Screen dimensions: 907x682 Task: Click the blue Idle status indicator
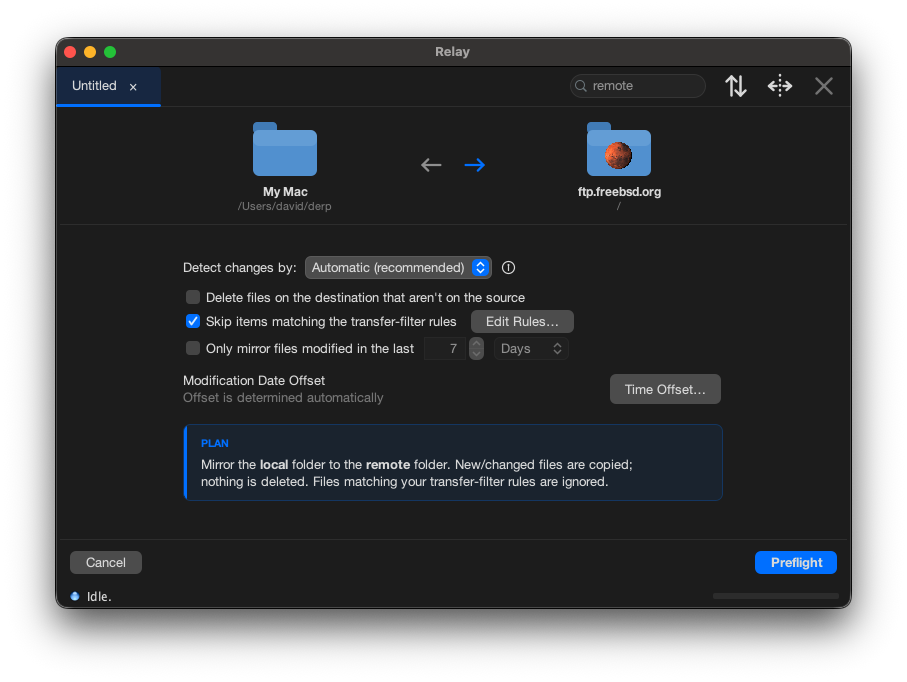[75, 596]
